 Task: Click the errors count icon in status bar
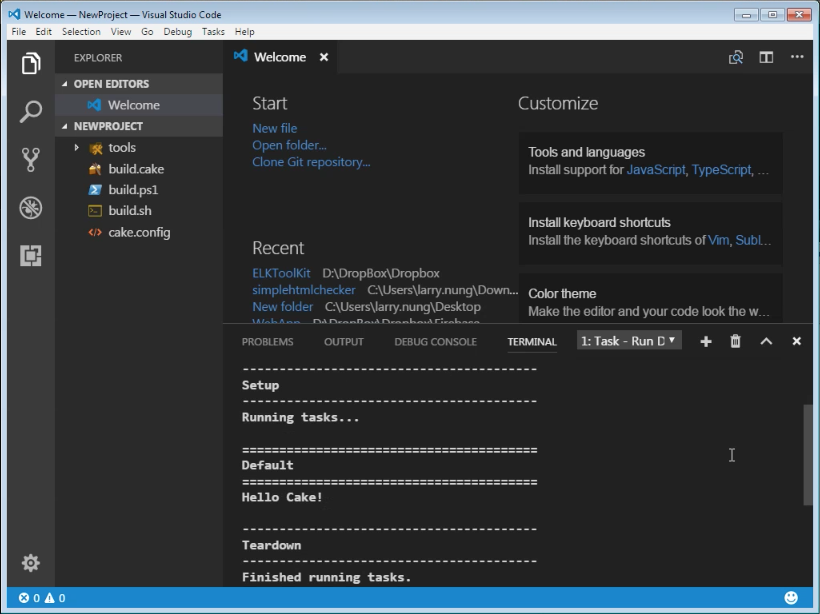tap(24, 598)
